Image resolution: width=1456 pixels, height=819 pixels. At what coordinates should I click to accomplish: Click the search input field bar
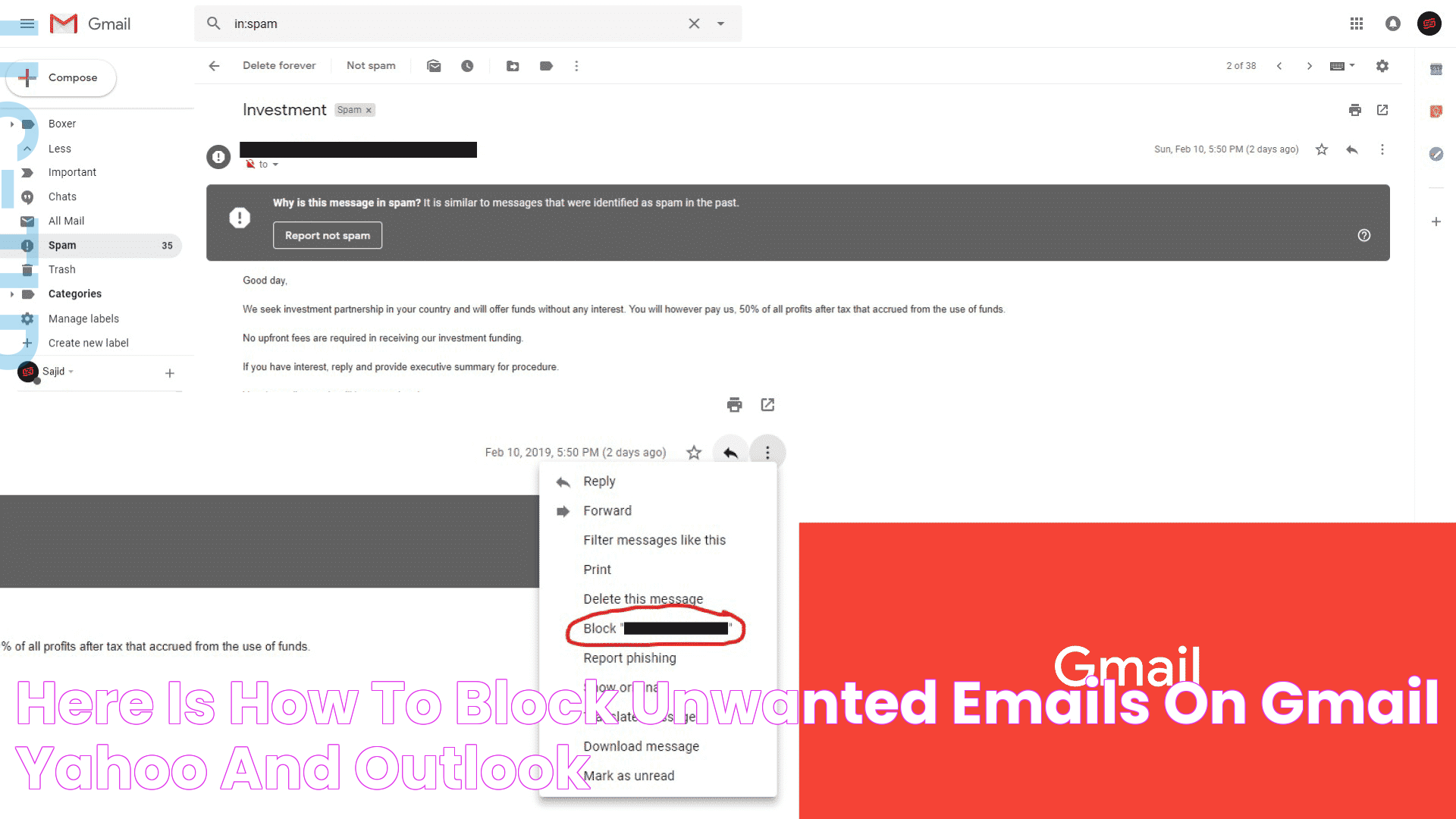pyautogui.click(x=449, y=23)
